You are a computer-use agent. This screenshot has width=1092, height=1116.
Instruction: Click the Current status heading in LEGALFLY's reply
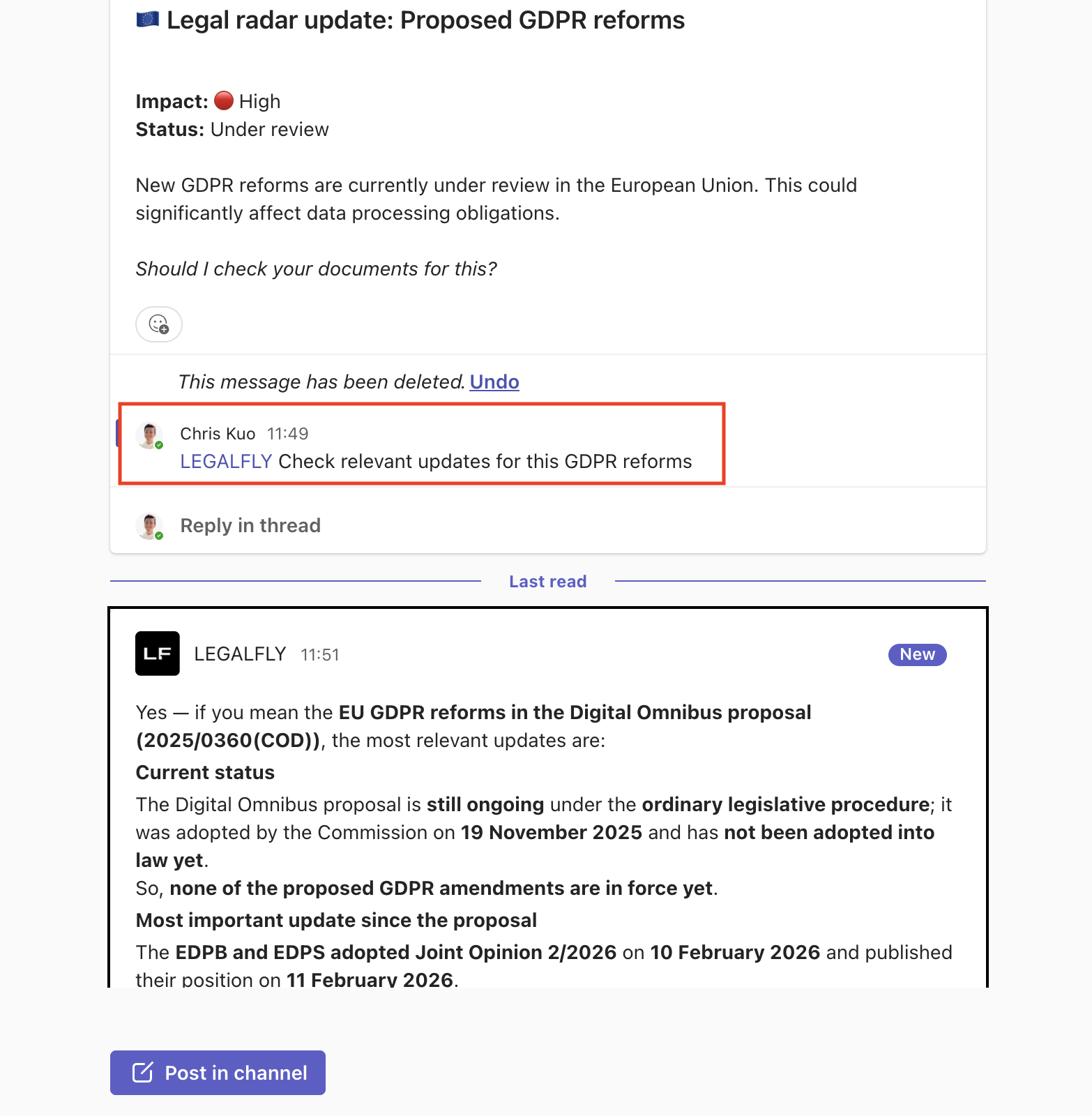tap(205, 773)
